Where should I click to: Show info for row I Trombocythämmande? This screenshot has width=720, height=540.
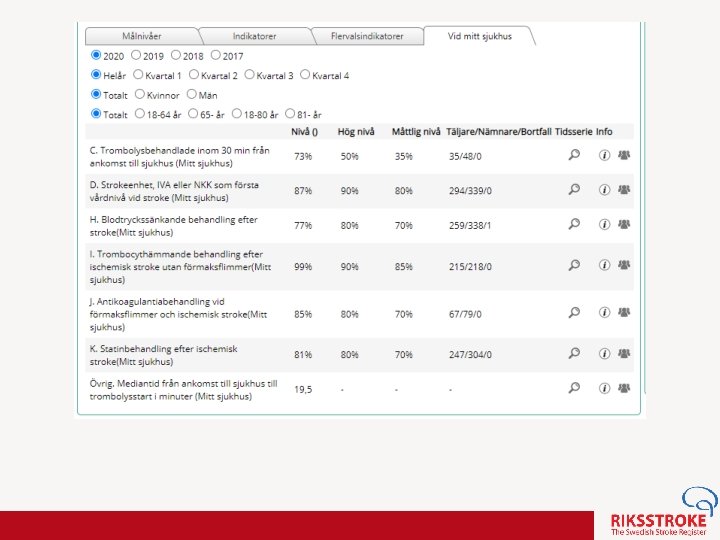pos(604,265)
